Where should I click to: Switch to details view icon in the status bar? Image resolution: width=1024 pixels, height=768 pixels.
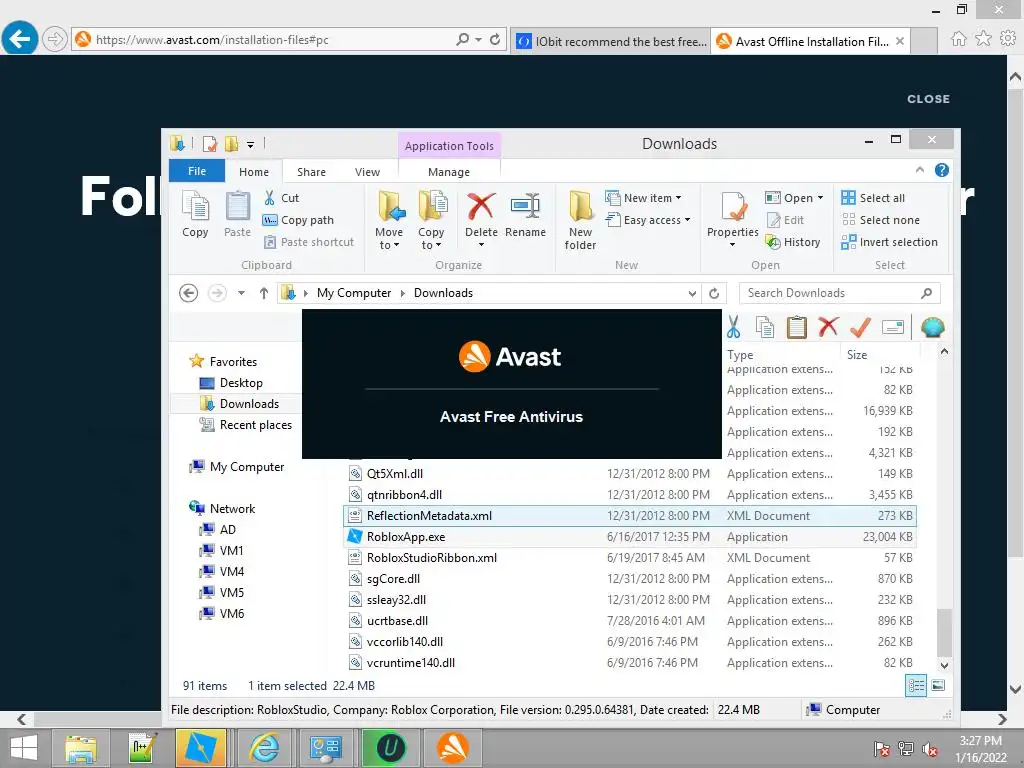pyautogui.click(x=916, y=686)
